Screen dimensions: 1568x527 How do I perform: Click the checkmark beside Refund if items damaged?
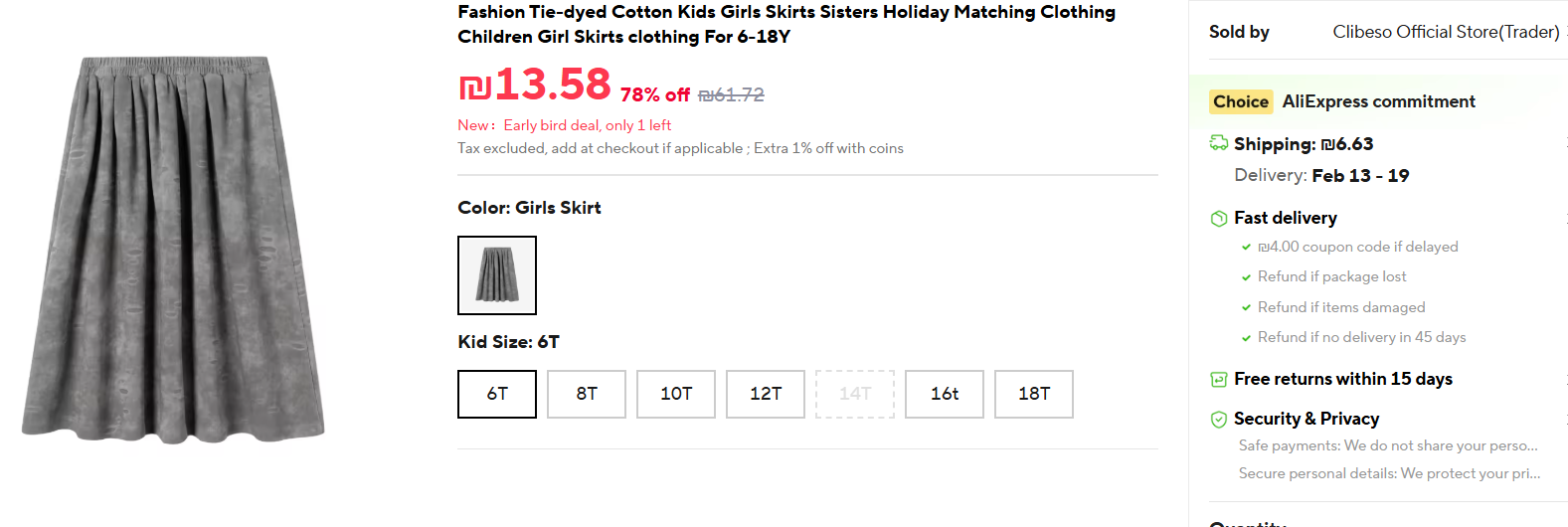(1246, 308)
